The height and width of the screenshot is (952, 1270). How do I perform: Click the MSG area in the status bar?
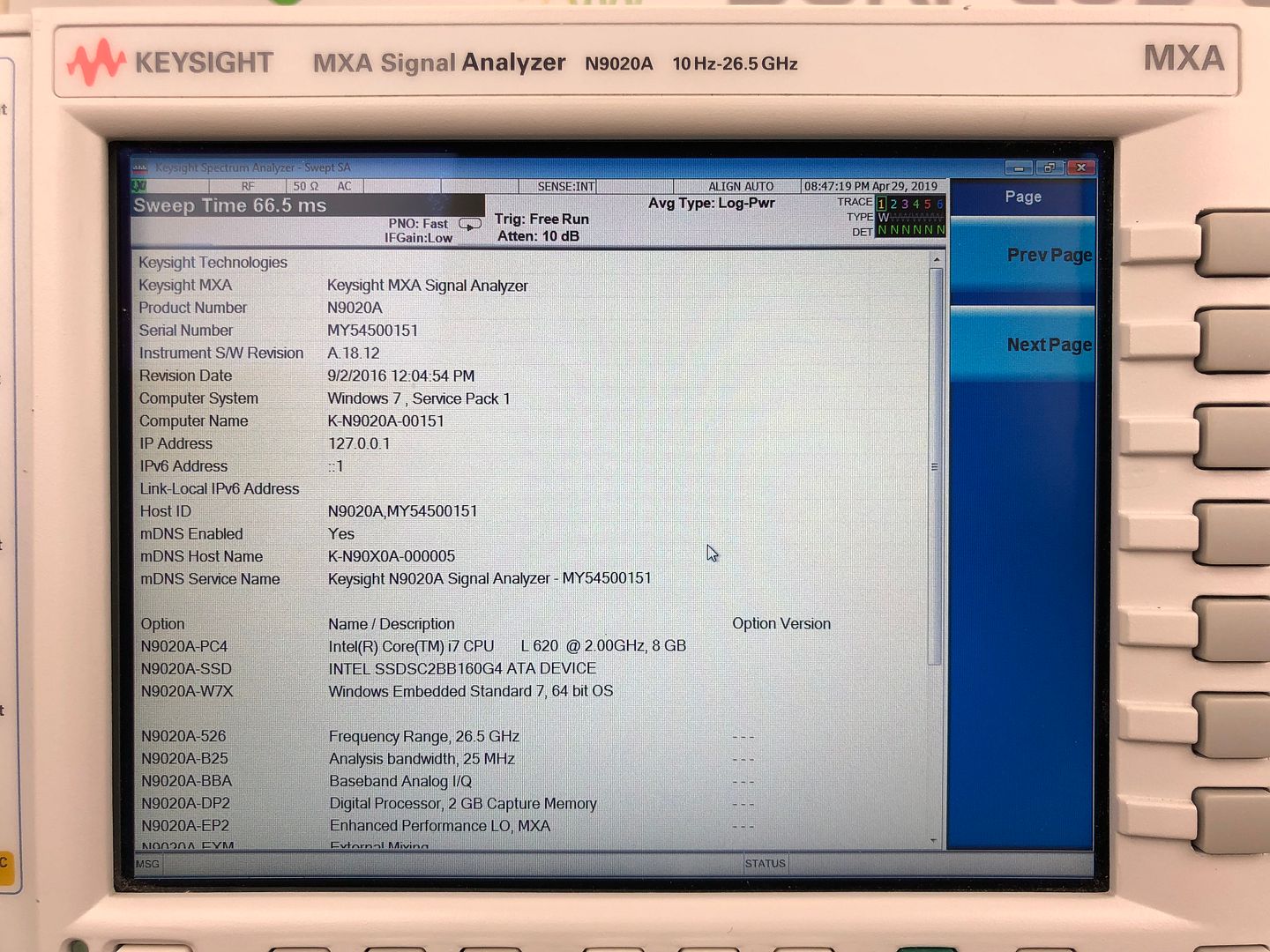[x=148, y=864]
